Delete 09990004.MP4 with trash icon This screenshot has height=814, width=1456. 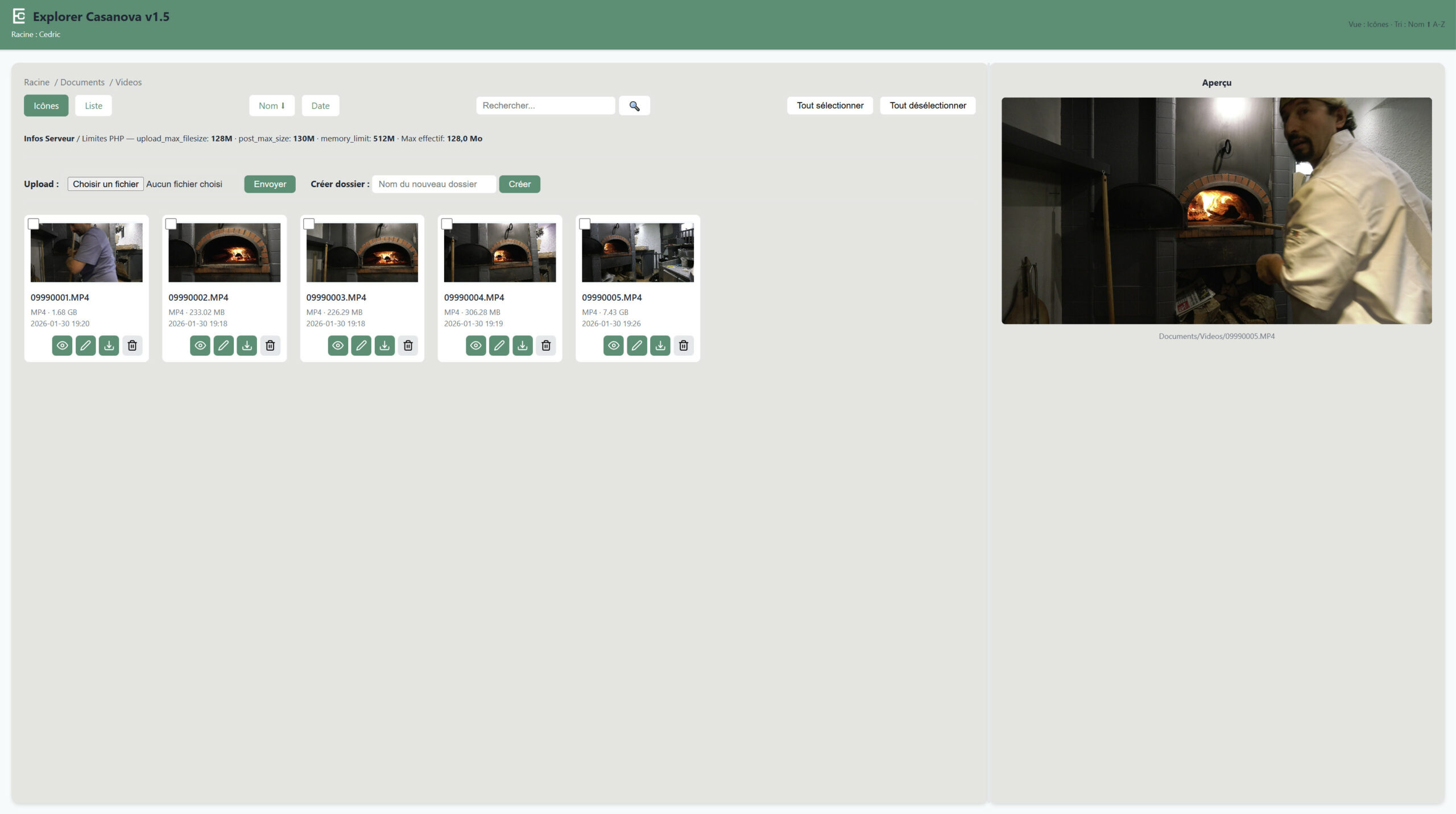(545, 345)
